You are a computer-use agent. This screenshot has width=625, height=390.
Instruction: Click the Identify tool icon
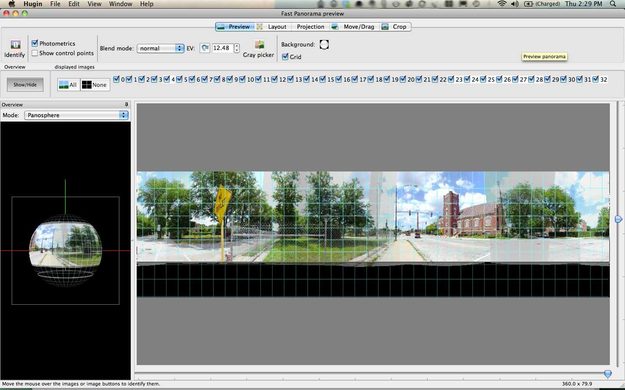click(15, 45)
